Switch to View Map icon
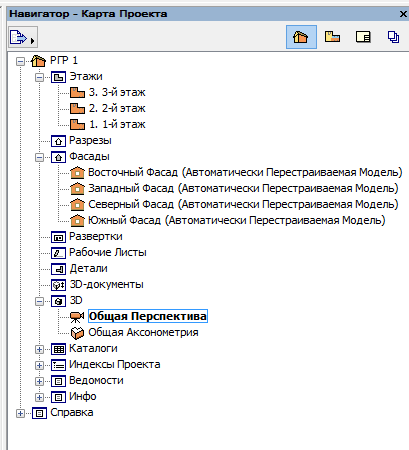 point(332,37)
